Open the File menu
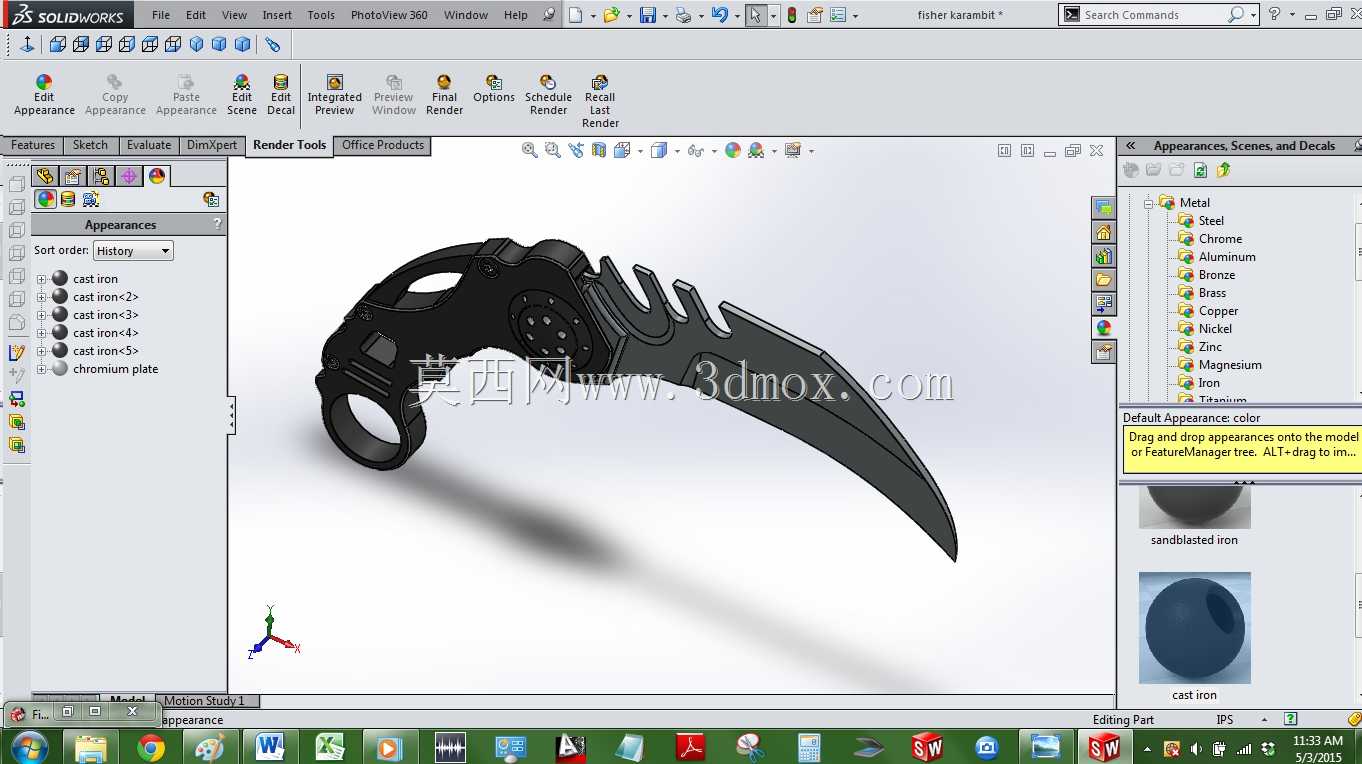Viewport: 1362px width, 764px height. coord(161,15)
